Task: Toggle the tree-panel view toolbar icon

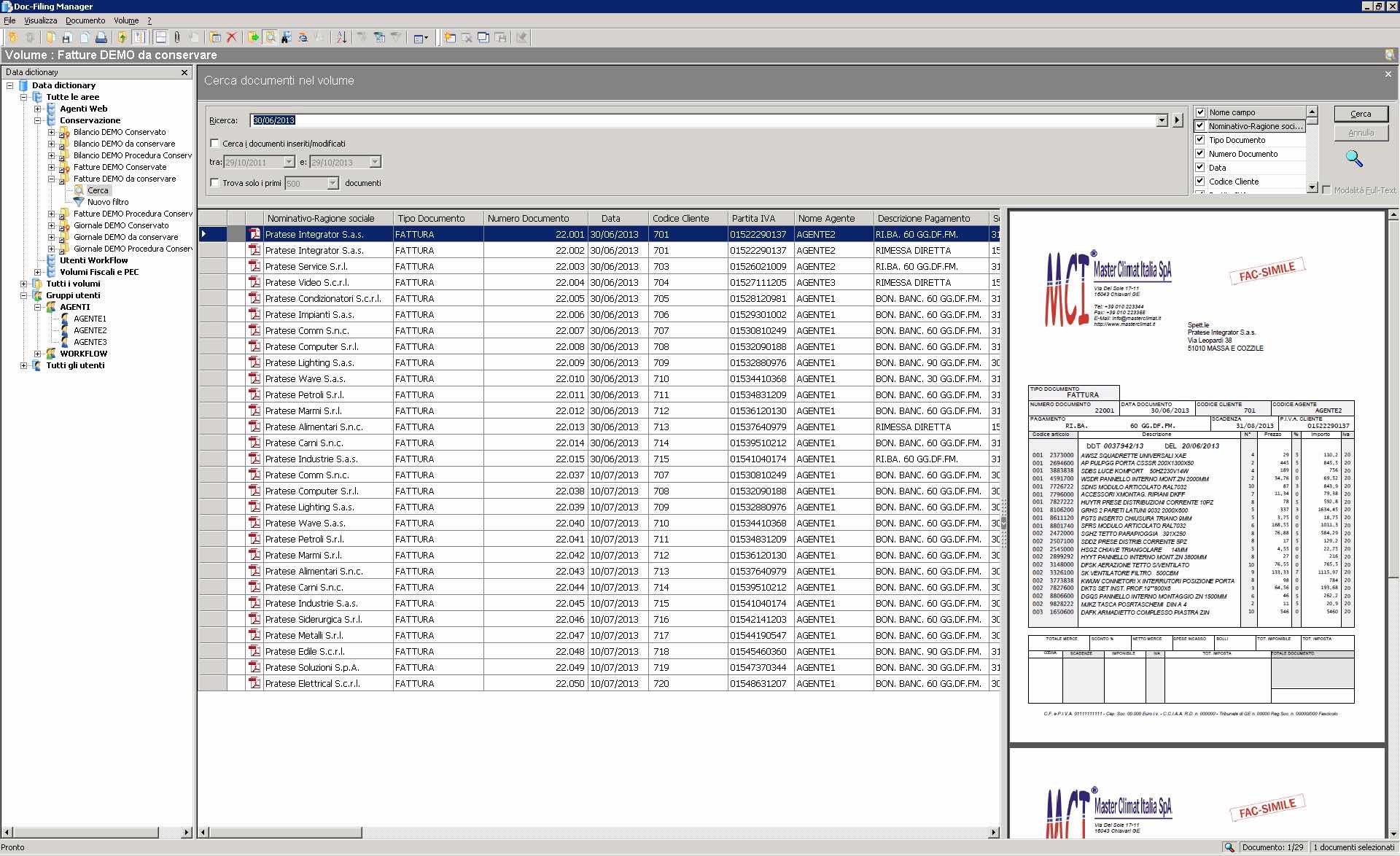Action: [139, 37]
